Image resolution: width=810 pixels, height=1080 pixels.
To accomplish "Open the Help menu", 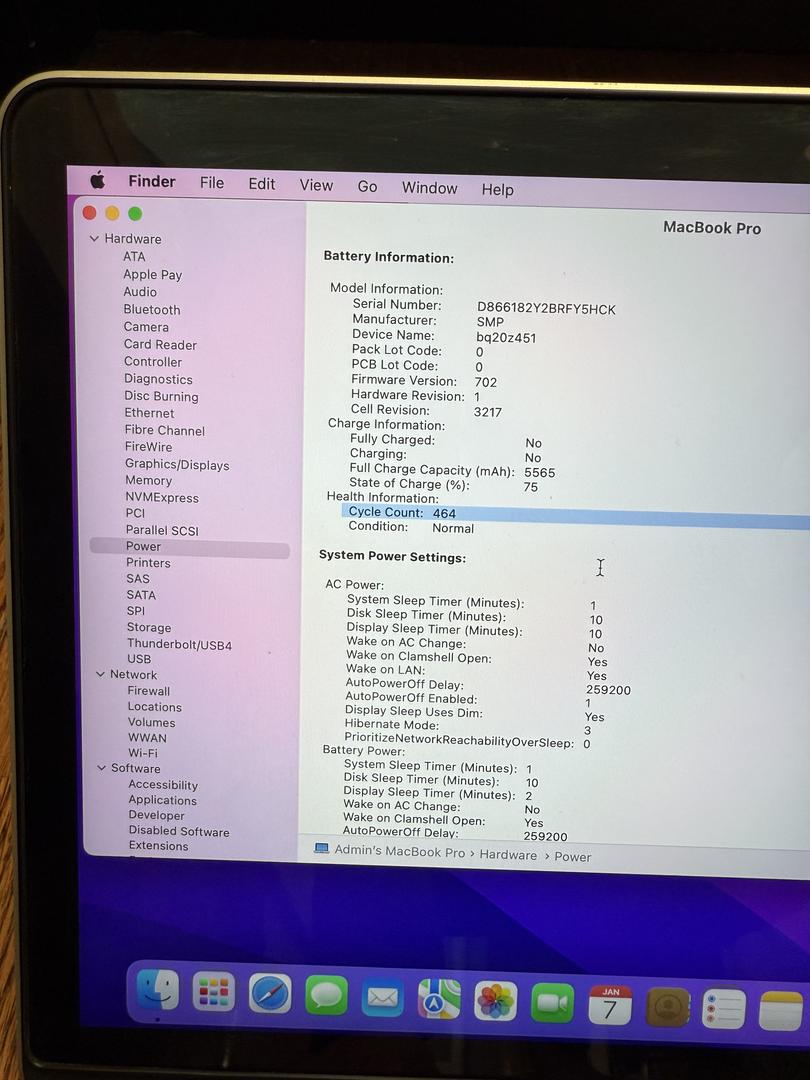I will (x=497, y=189).
